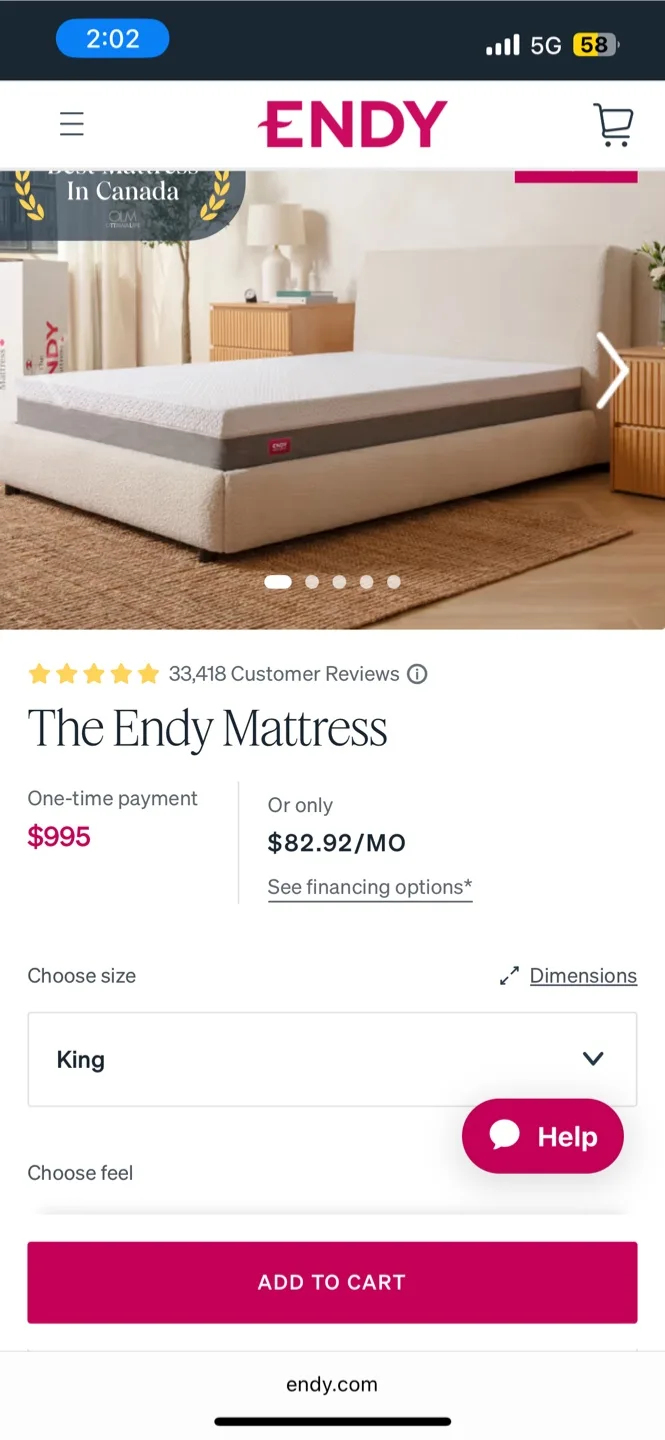665x1440 pixels.
Task: Advance the image carousel with the right arrow
Action: coord(612,371)
